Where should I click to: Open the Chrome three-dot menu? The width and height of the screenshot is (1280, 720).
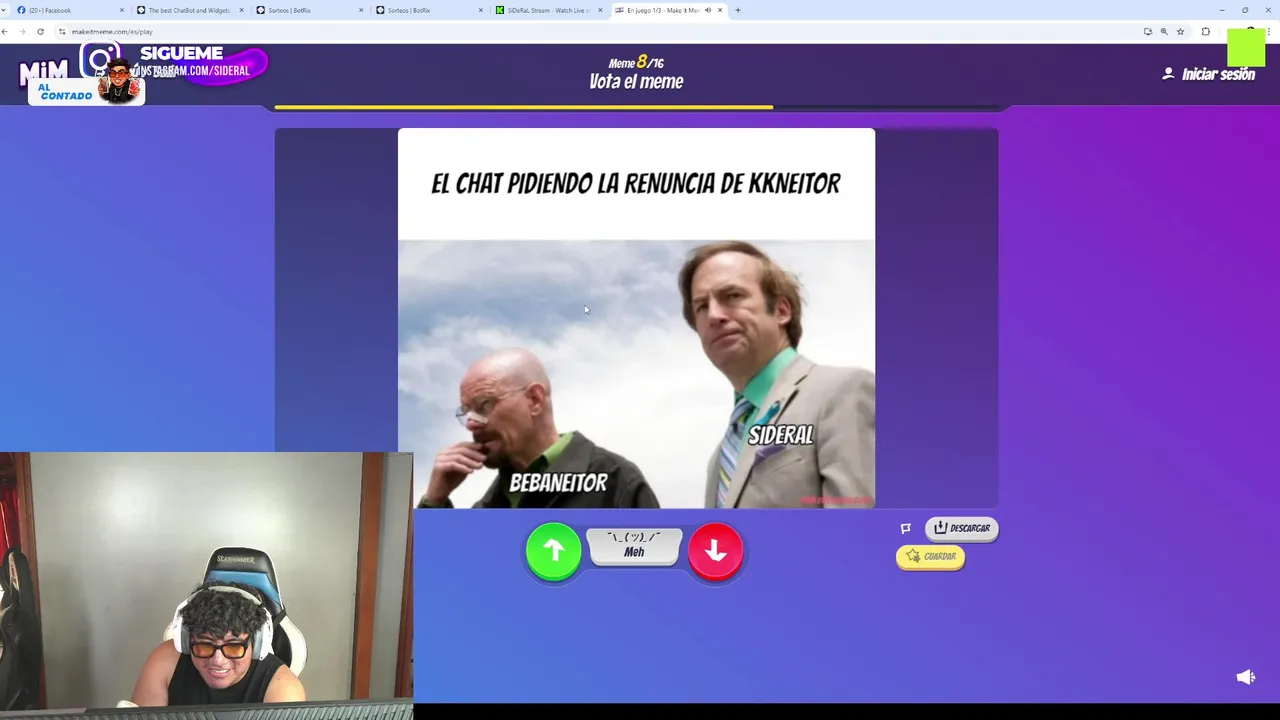[1271, 31]
